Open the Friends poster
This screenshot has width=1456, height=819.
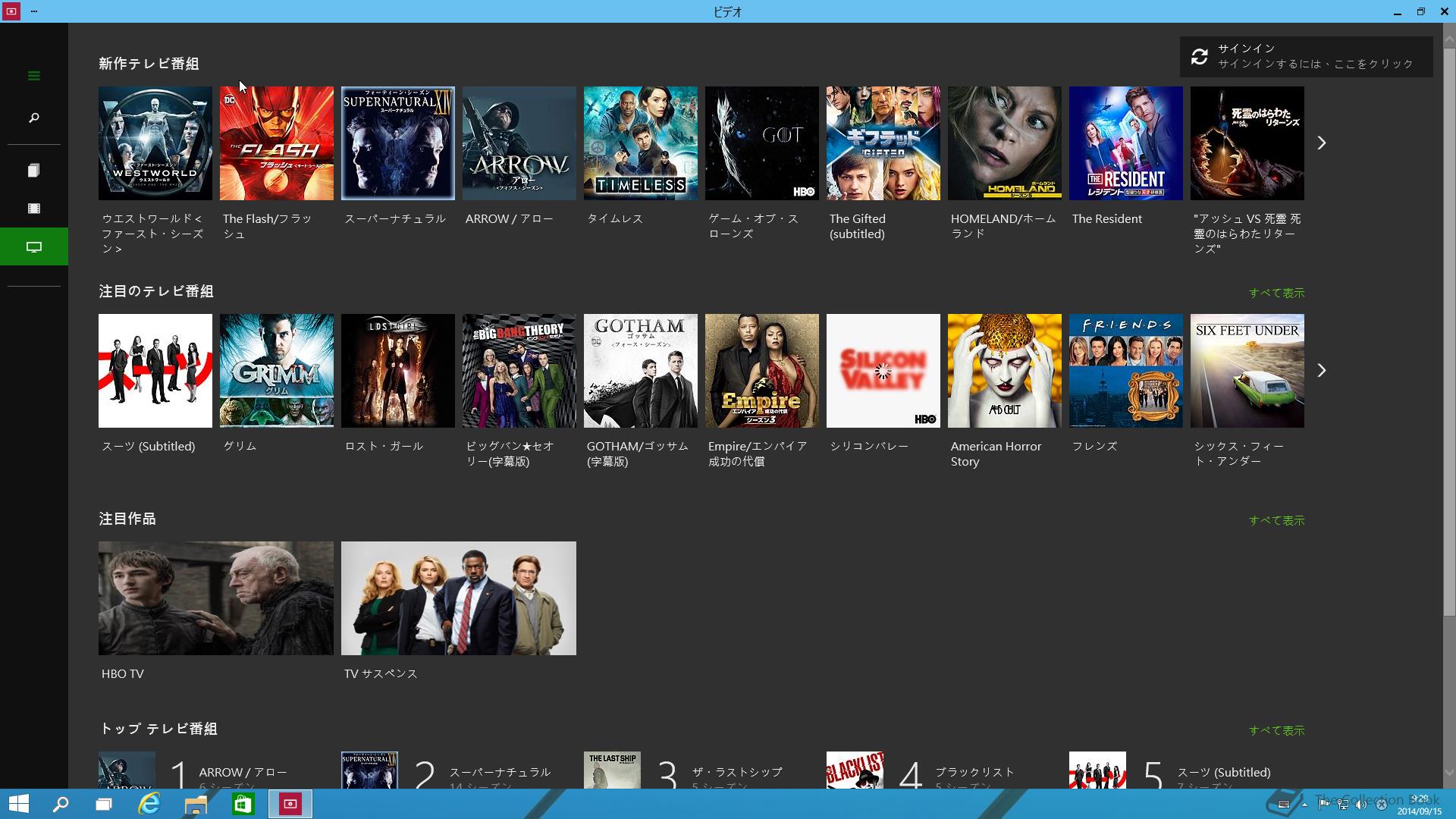1126,371
